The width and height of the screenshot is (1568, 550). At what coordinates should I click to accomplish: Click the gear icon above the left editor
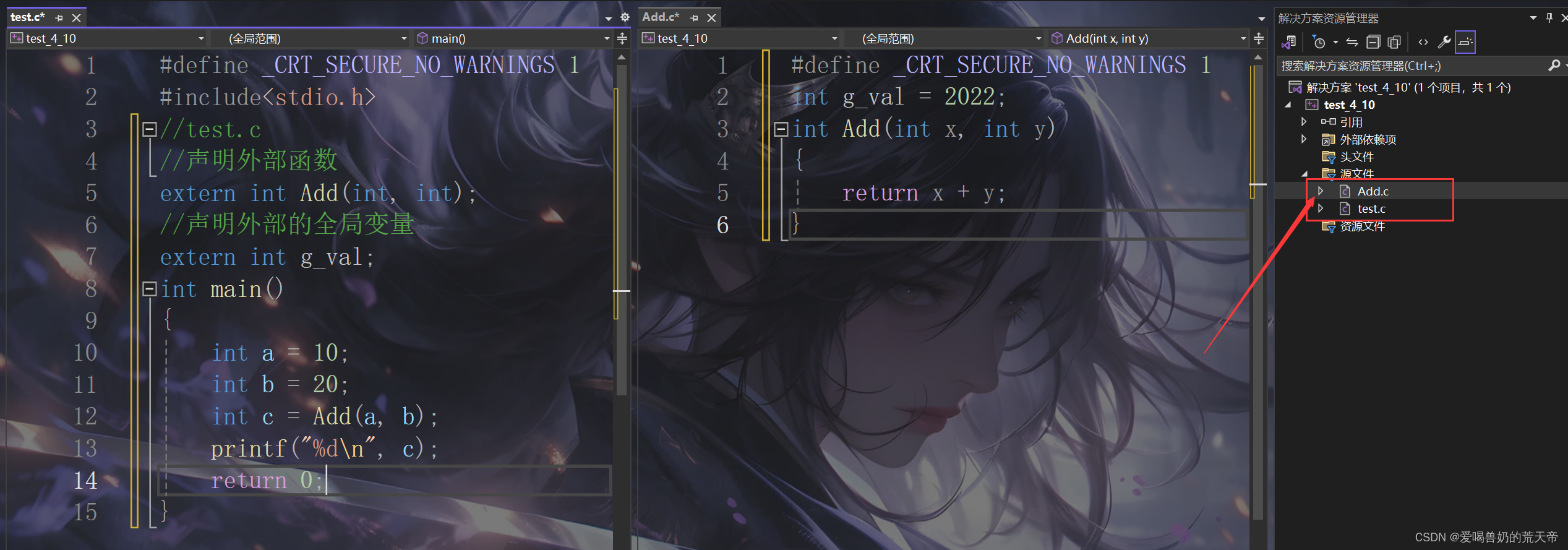pos(625,17)
